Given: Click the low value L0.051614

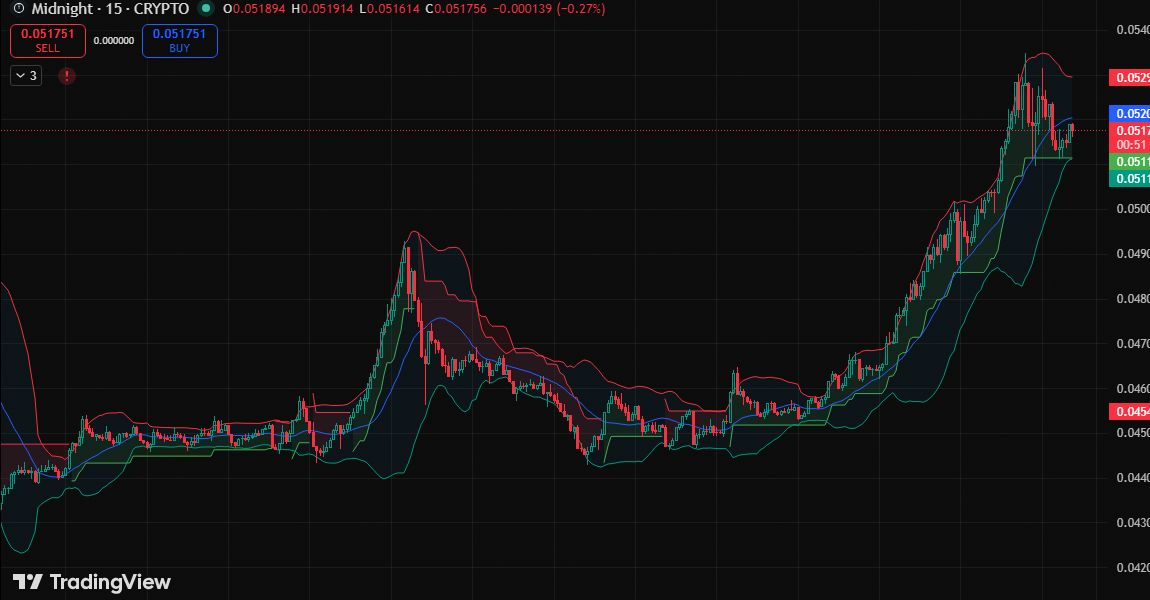Looking at the screenshot, I should pyautogui.click(x=389, y=9).
